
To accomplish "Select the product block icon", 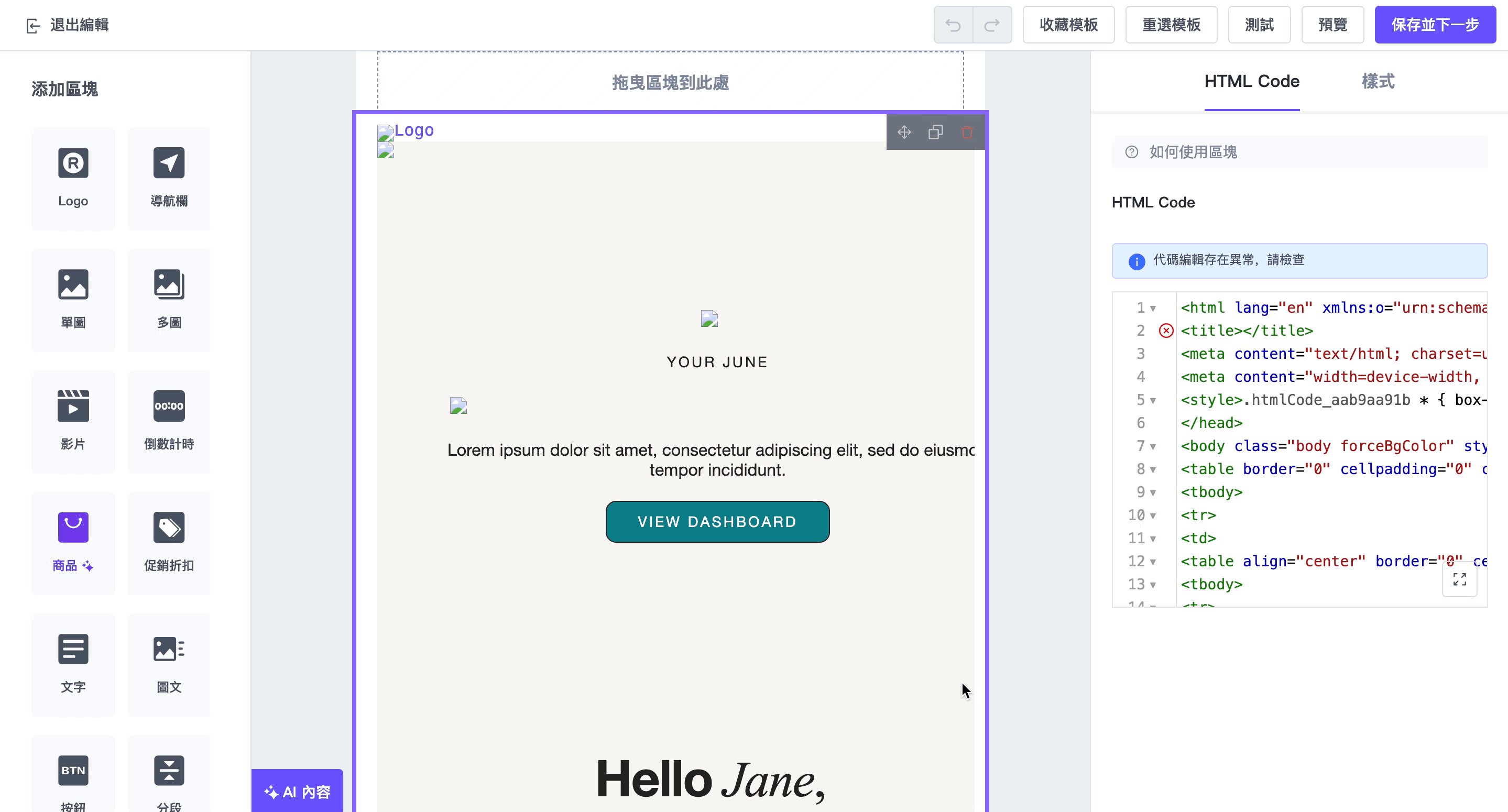I will click(x=73, y=528).
